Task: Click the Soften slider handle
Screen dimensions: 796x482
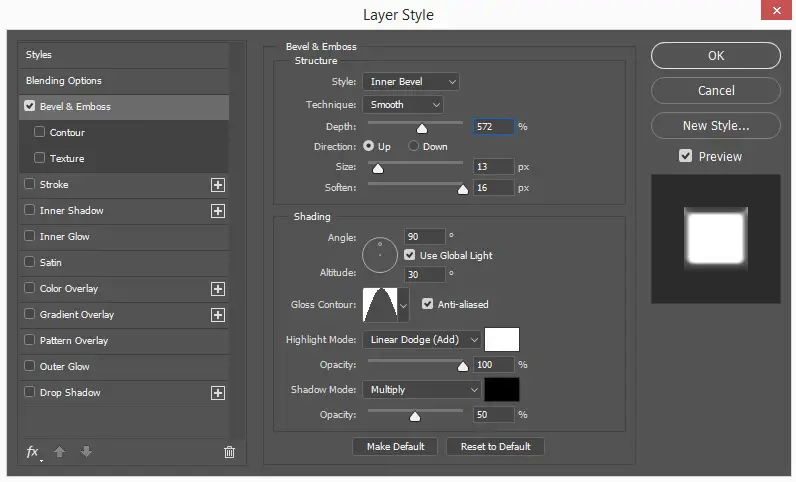Action: (462, 189)
